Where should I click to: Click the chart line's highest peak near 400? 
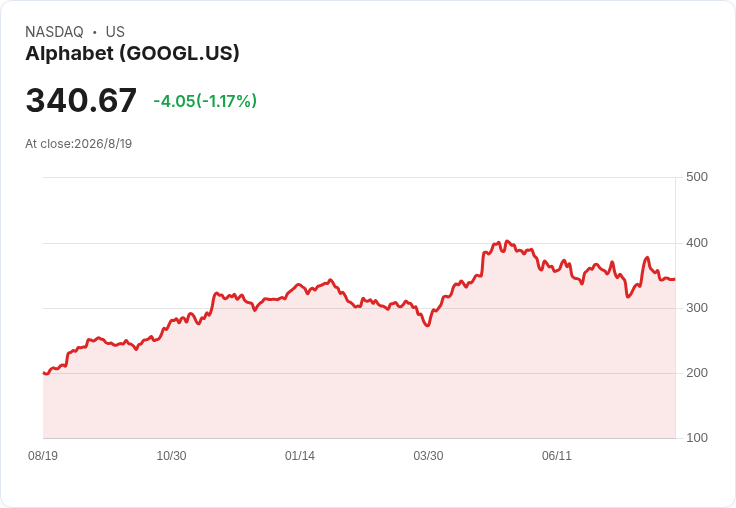tap(506, 241)
